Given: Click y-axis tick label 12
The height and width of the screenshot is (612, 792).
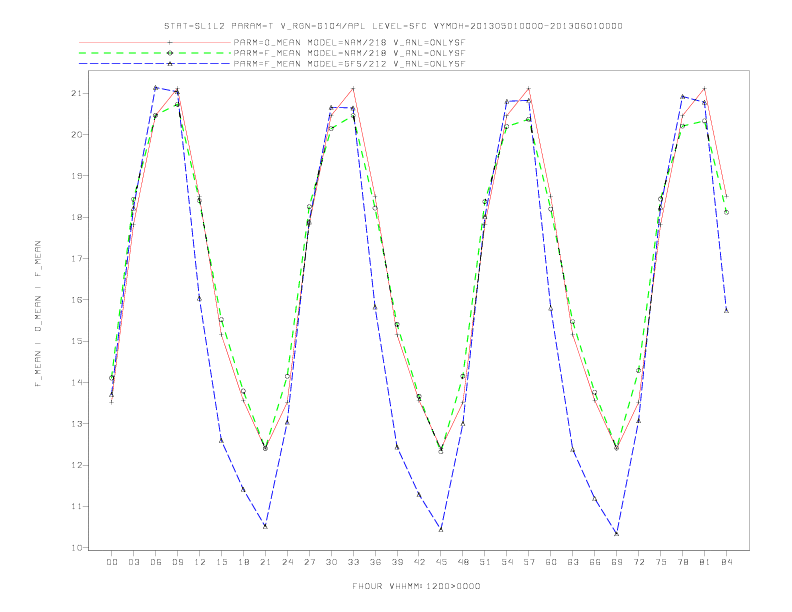Looking at the screenshot, I should [x=77, y=465].
